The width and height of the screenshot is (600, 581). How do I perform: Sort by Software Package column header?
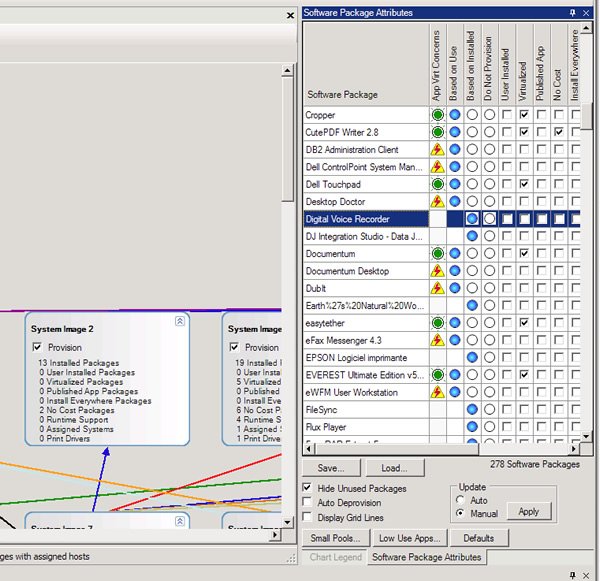tap(366, 64)
